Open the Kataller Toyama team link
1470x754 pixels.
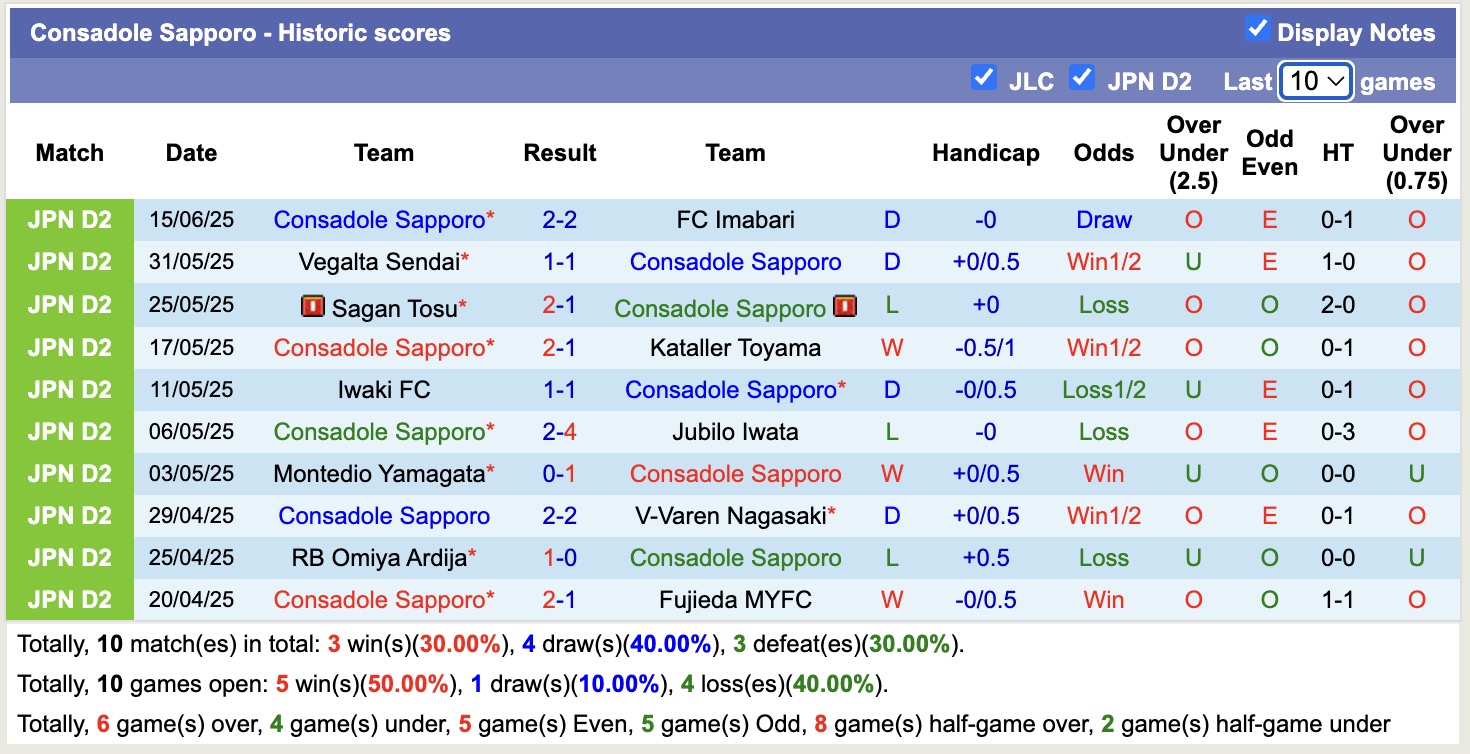[x=735, y=347]
